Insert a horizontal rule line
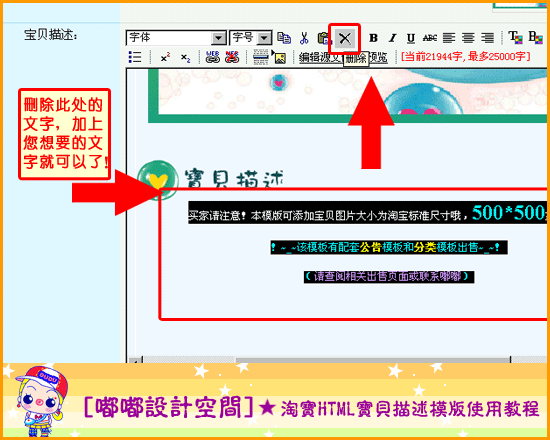The image size is (550, 440). tap(261, 57)
